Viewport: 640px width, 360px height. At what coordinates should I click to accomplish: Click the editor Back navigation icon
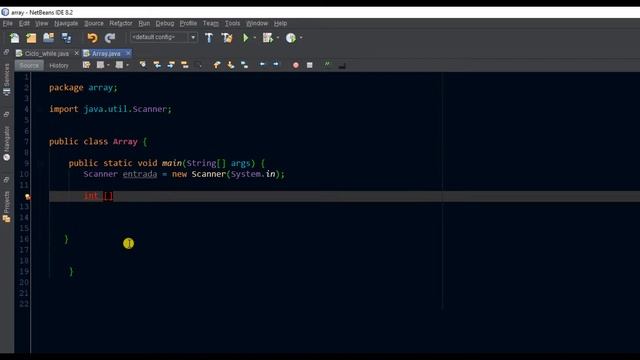point(100,65)
